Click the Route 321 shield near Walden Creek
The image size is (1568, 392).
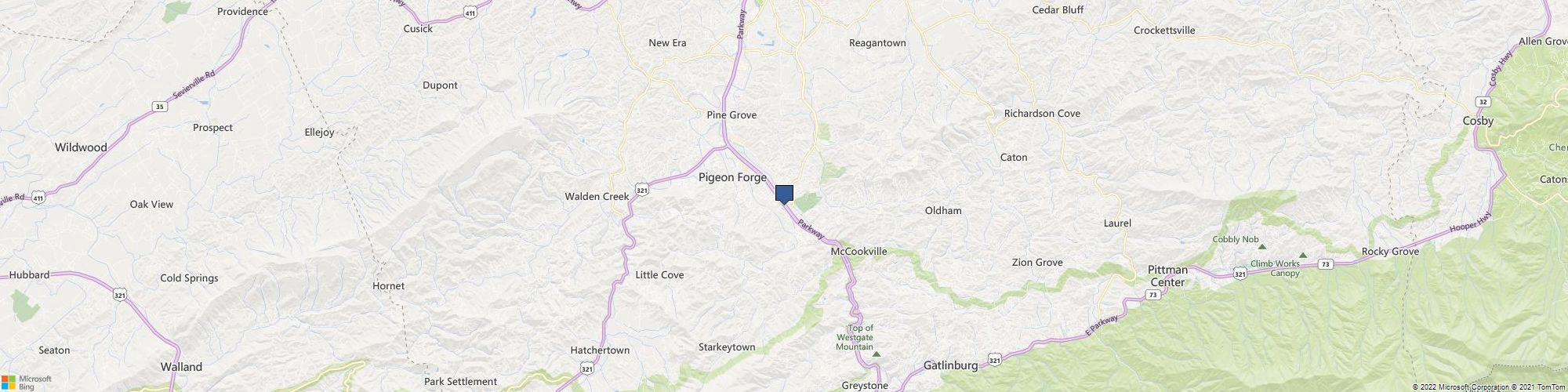point(642,190)
